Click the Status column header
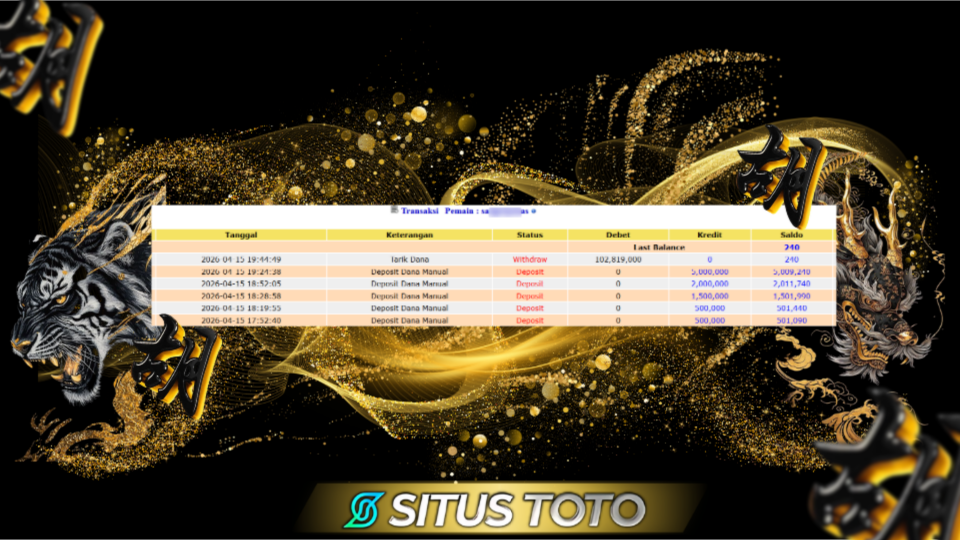960x540 pixels. tap(529, 235)
